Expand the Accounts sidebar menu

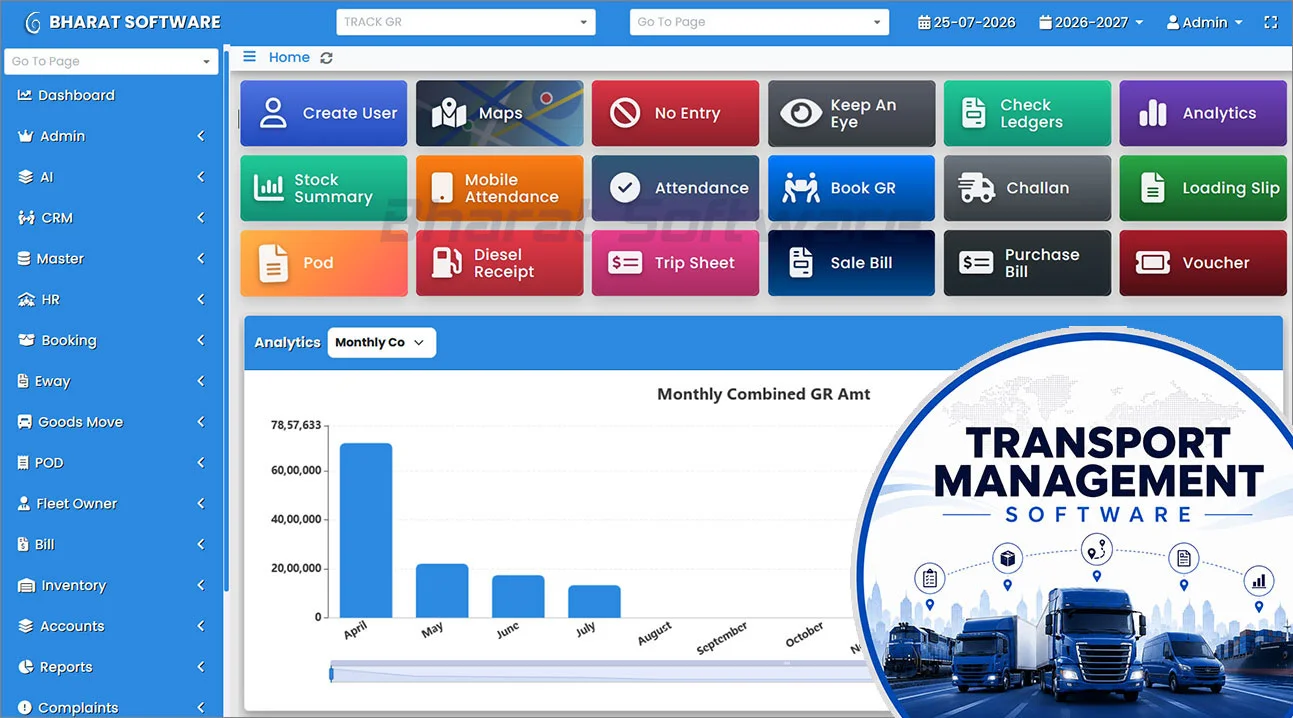click(x=111, y=626)
